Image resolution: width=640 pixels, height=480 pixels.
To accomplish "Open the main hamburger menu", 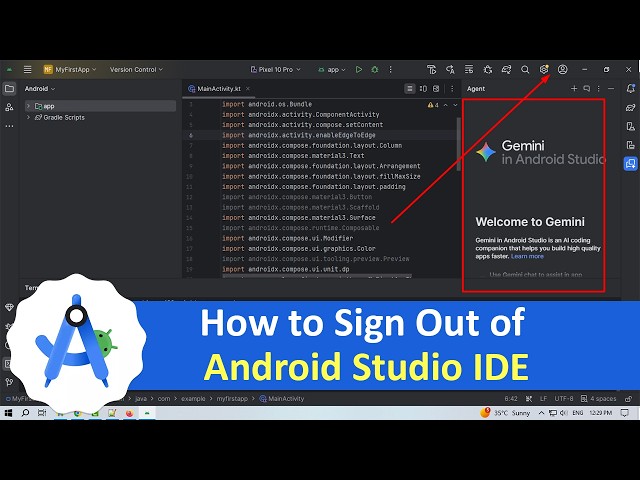I will 27,69.
